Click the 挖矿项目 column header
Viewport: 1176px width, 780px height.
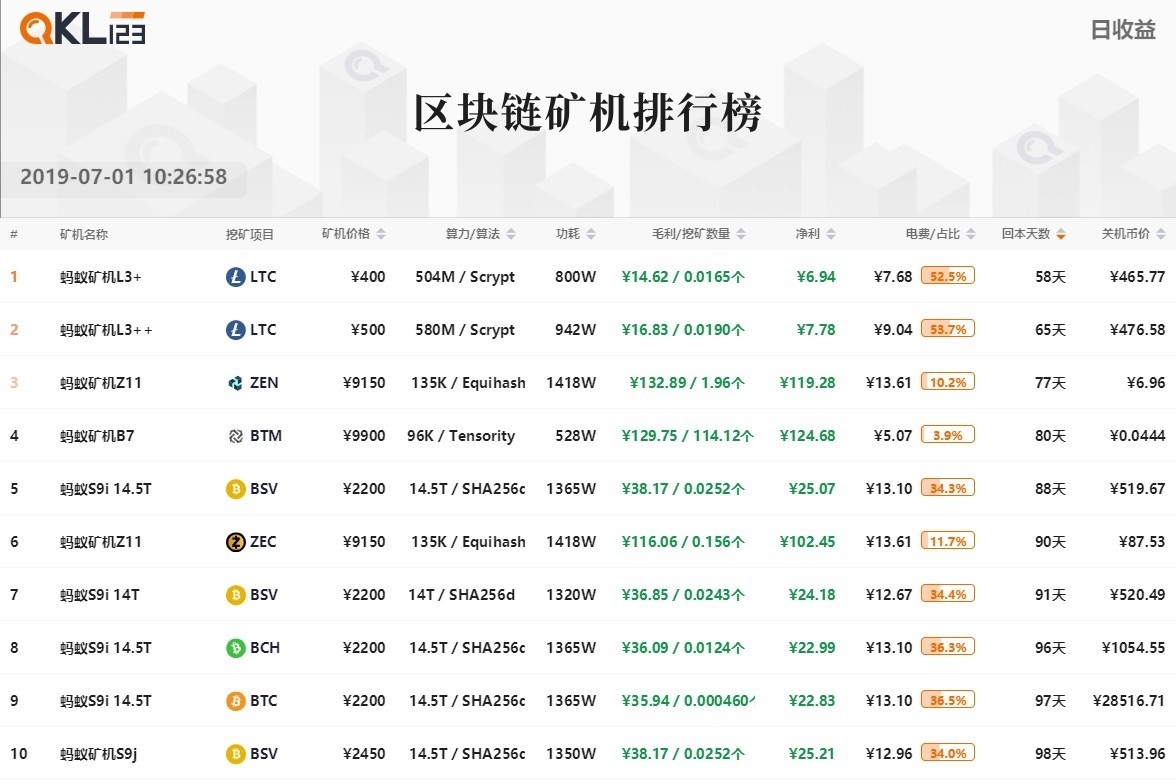250,234
